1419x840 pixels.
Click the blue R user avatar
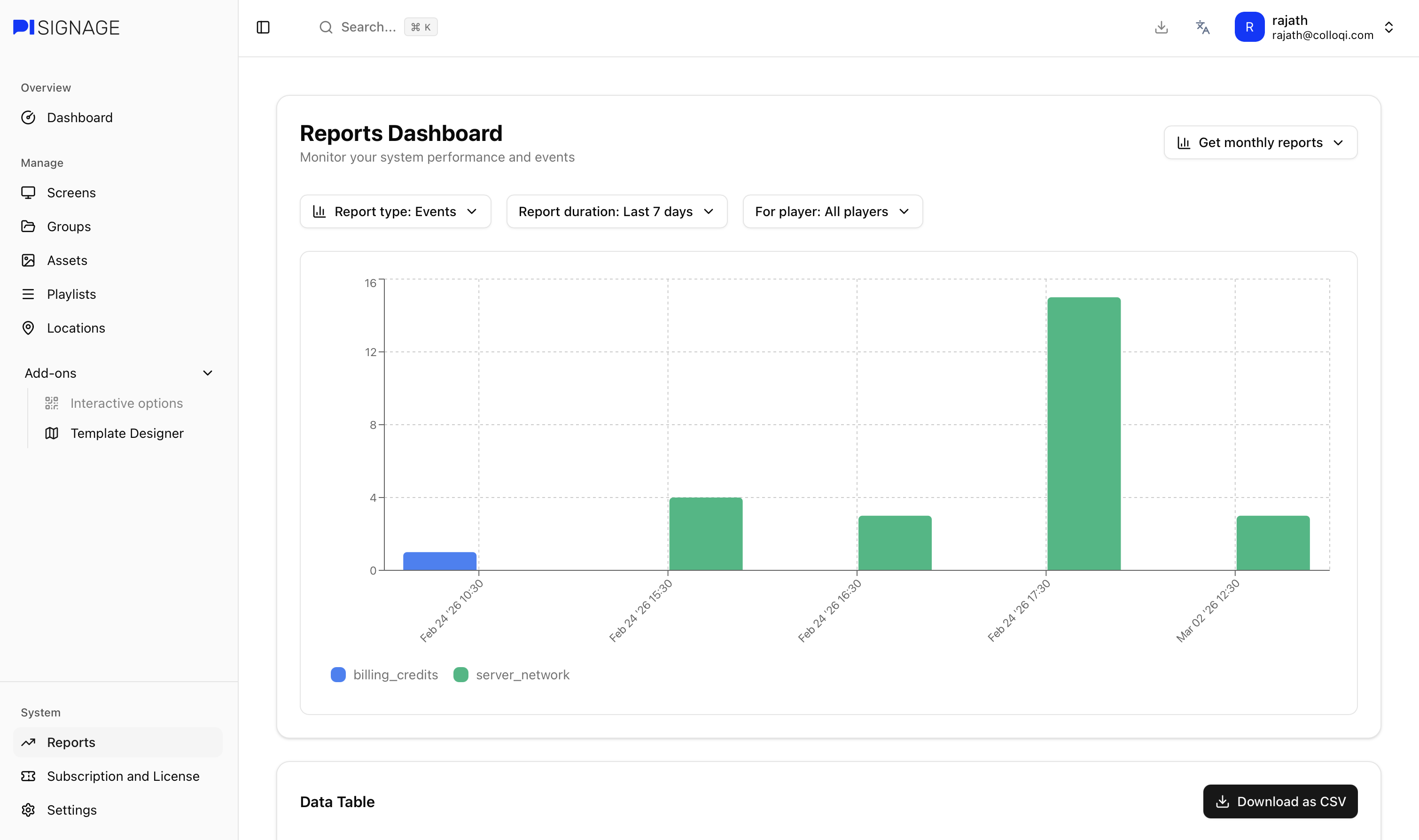[1249, 27]
